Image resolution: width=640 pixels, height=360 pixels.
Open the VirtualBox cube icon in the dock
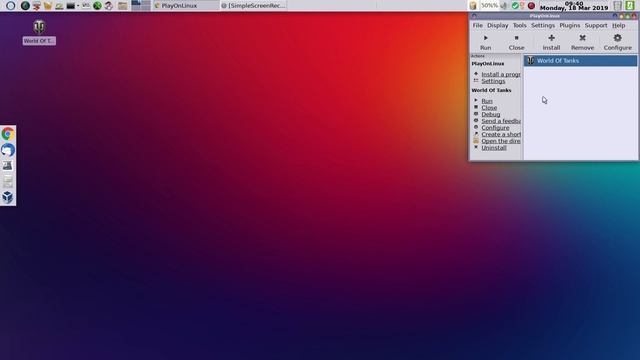(x=8, y=198)
